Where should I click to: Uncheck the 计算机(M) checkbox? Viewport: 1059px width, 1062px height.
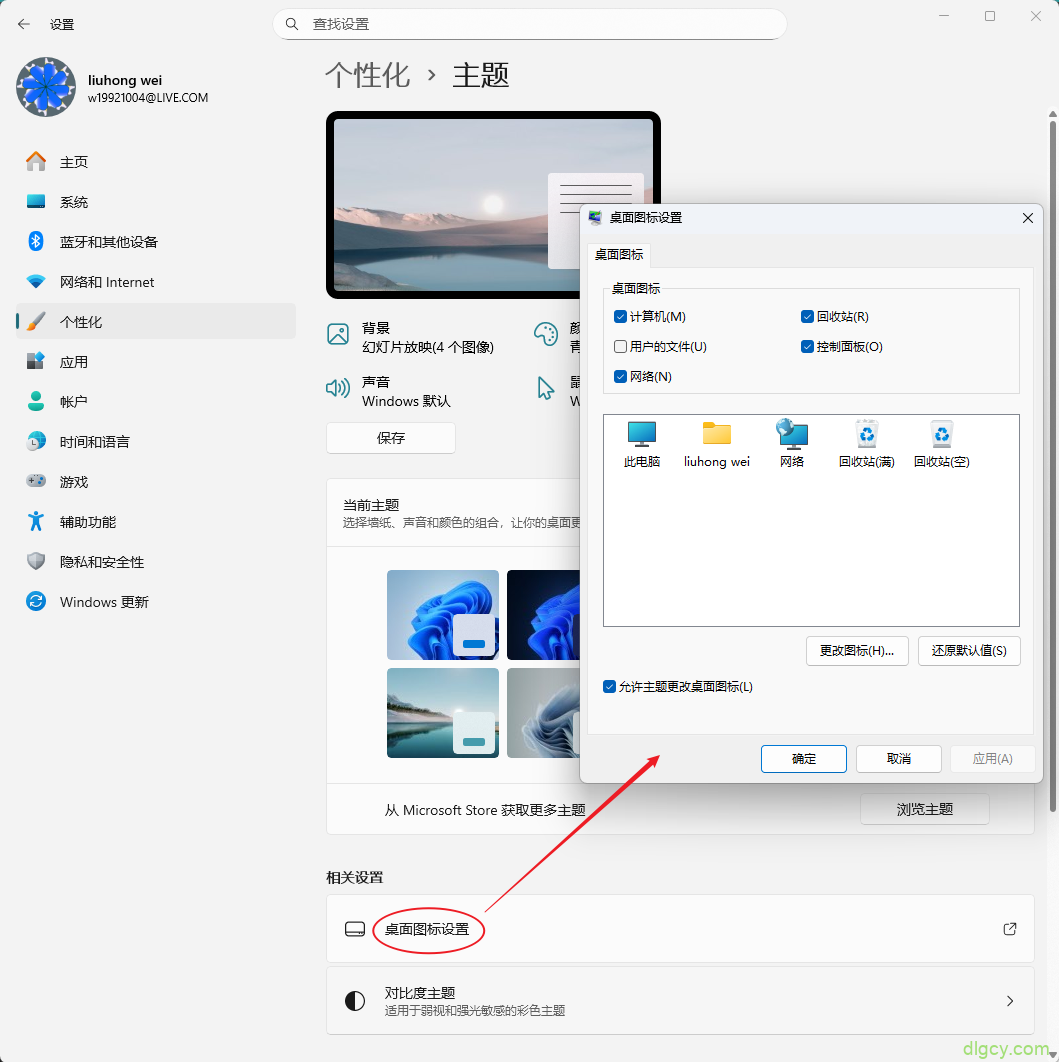621,317
